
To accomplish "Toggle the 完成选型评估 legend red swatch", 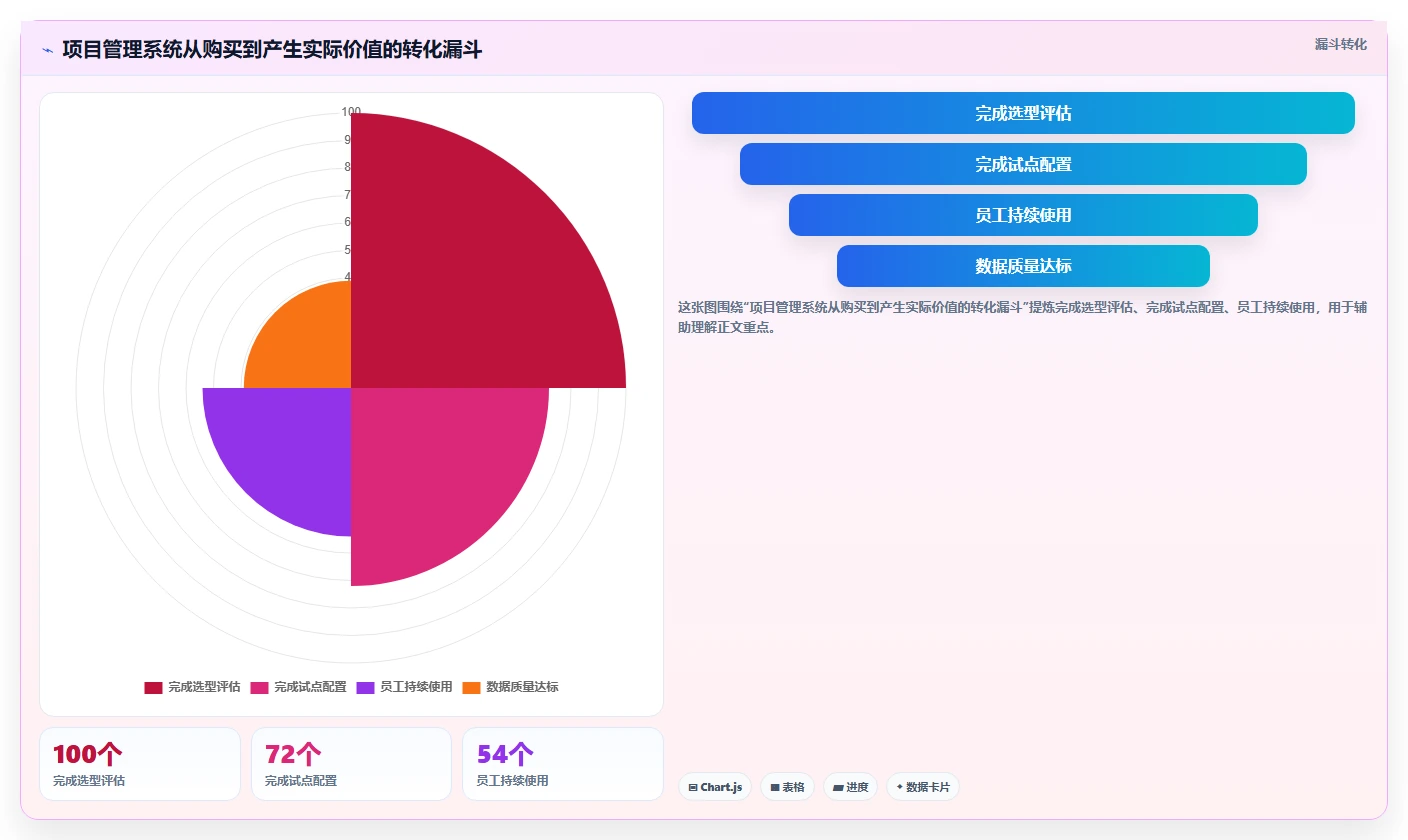I will [x=153, y=688].
